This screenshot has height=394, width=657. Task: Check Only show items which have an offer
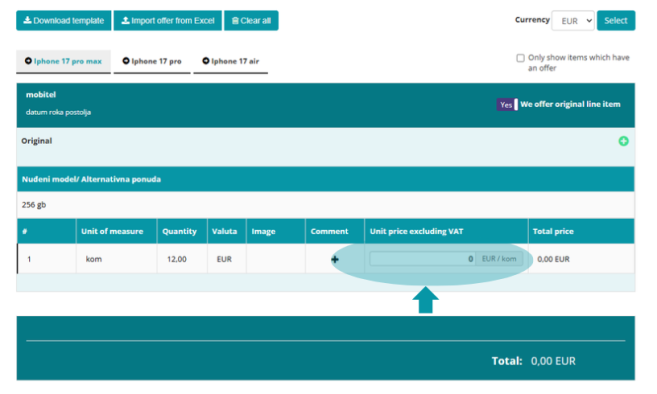[520, 58]
